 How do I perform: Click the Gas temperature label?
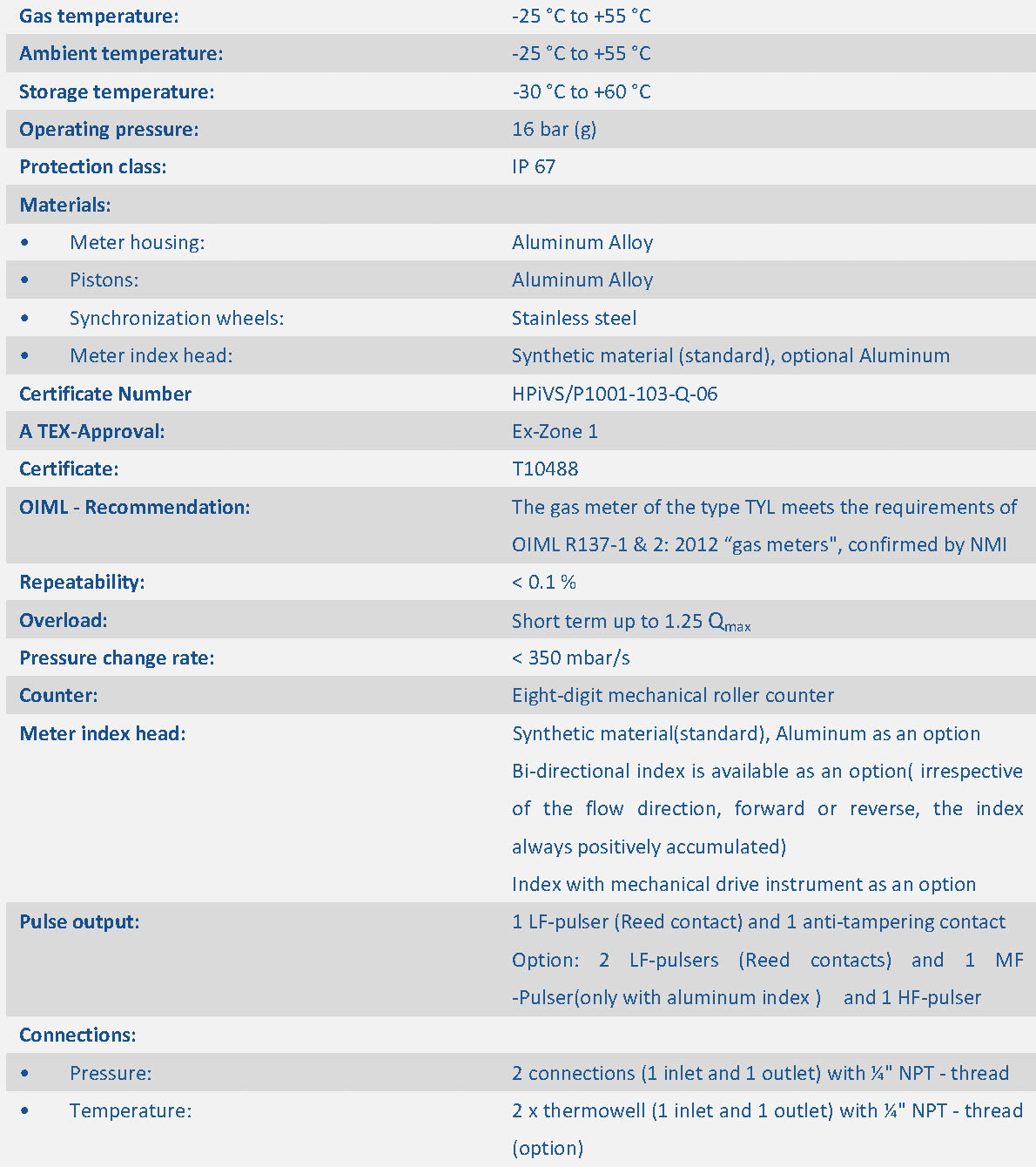pos(99,16)
